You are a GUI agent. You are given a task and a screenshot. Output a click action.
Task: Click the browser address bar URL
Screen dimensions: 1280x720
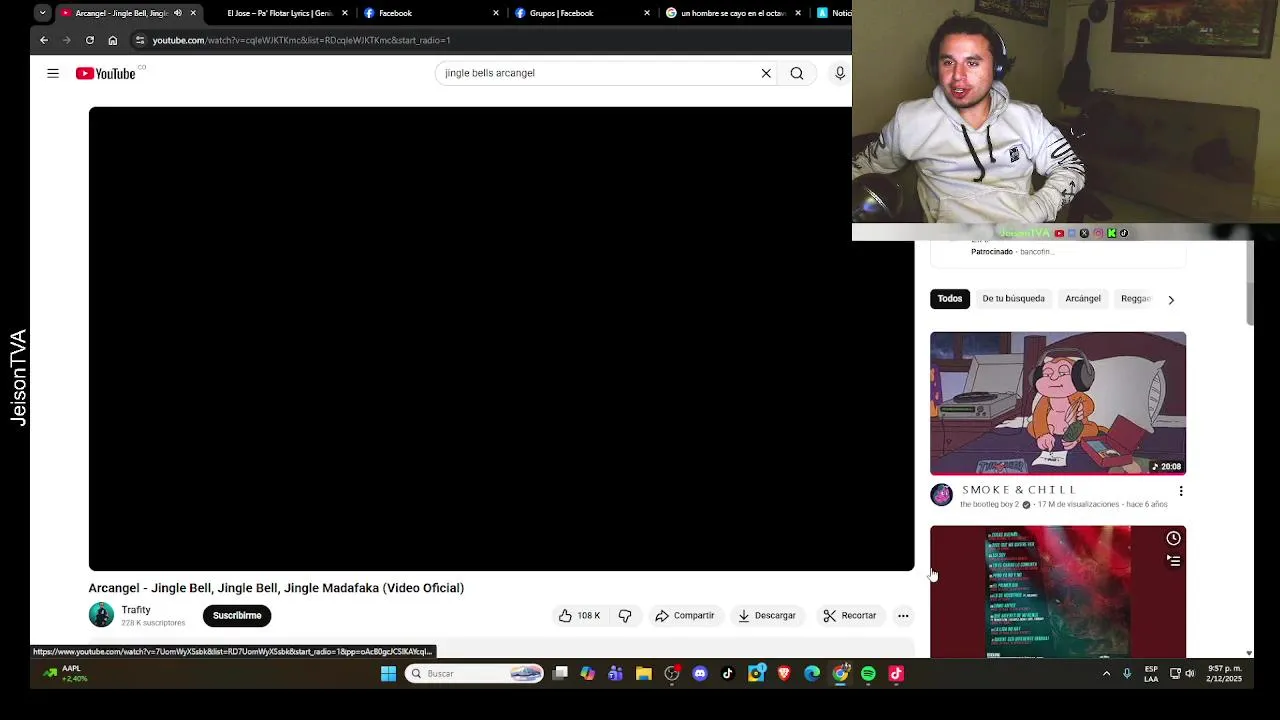301,40
